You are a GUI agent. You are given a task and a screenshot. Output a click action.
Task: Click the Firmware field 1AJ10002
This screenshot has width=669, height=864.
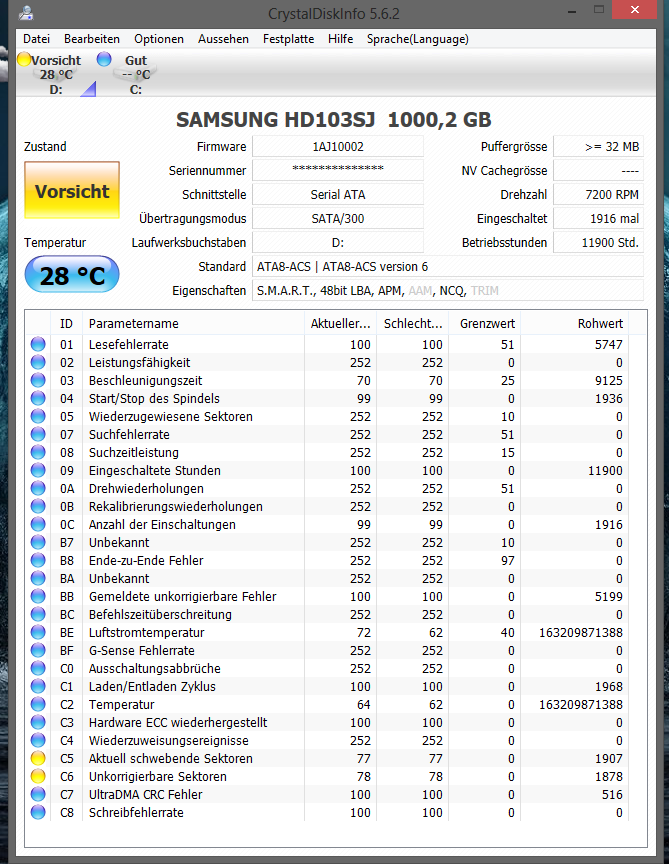(x=338, y=147)
